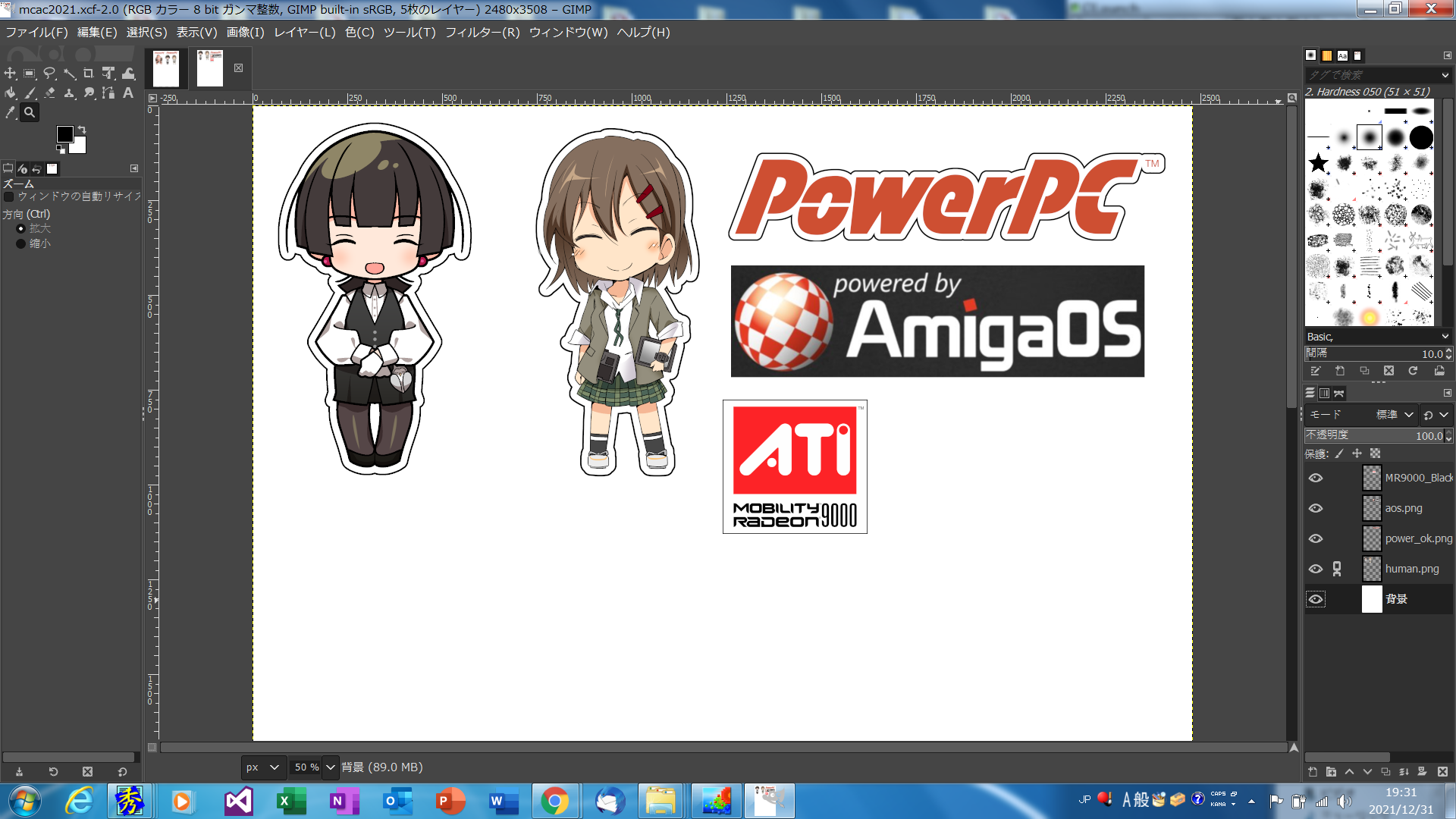Swap foreground and background colors

(82, 130)
